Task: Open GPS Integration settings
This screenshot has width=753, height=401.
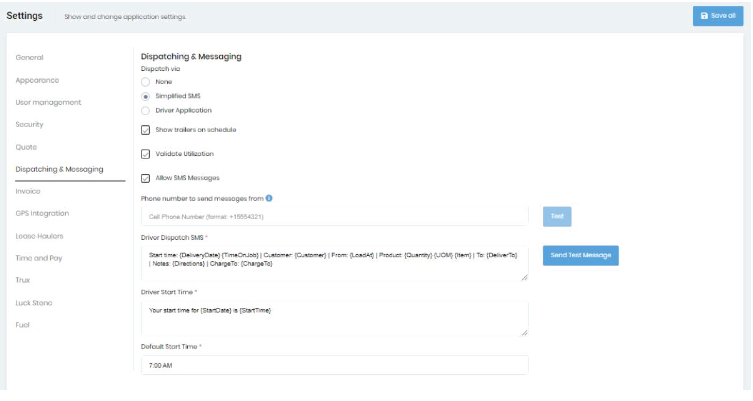Action: click(x=42, y=213)
